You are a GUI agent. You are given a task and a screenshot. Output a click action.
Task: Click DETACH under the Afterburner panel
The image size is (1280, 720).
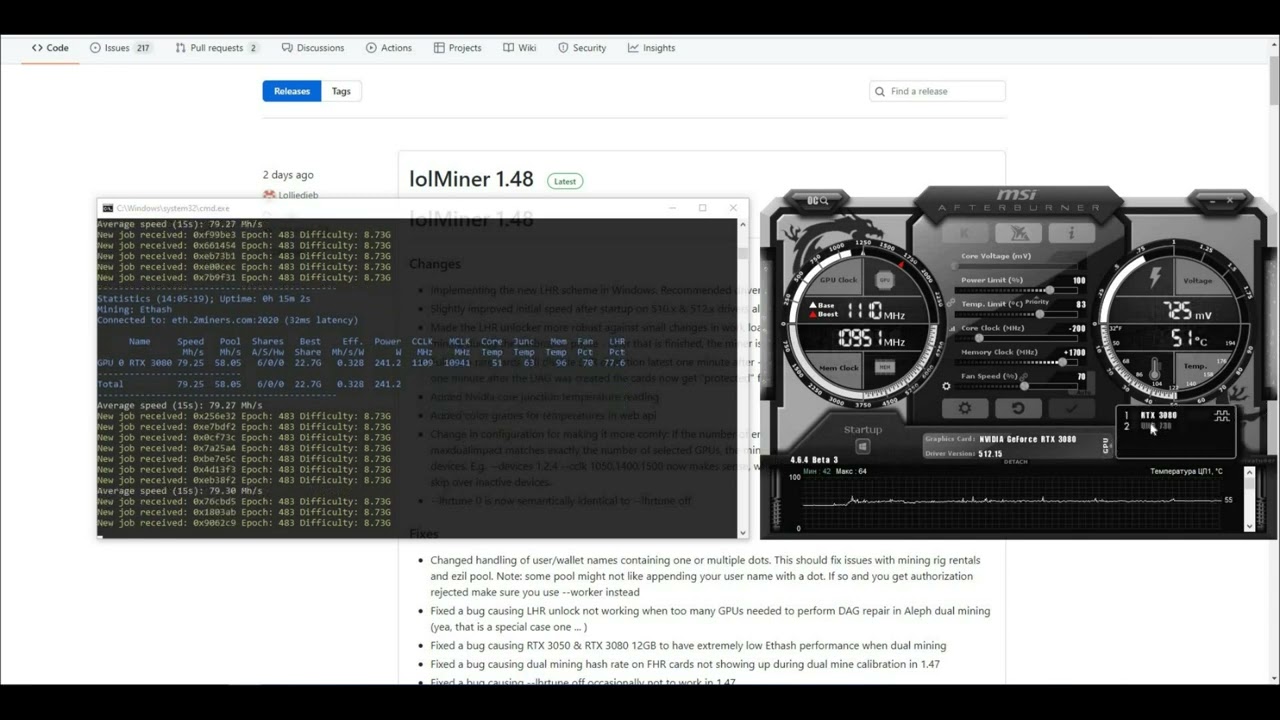1016,462
